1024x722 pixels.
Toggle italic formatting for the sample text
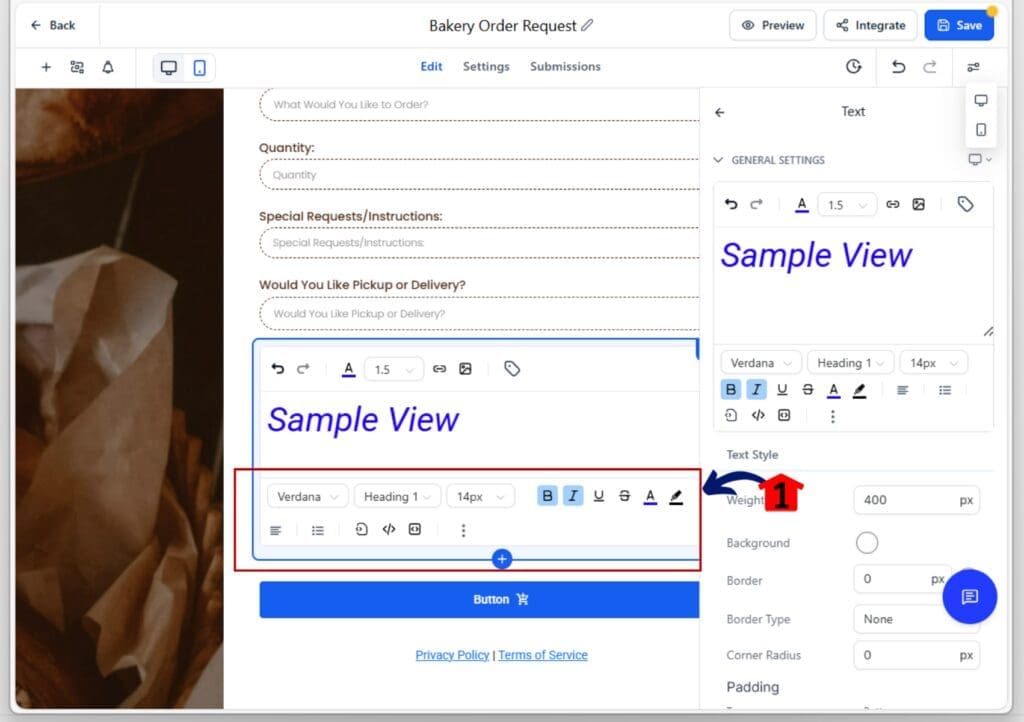(x=573, y=495)
